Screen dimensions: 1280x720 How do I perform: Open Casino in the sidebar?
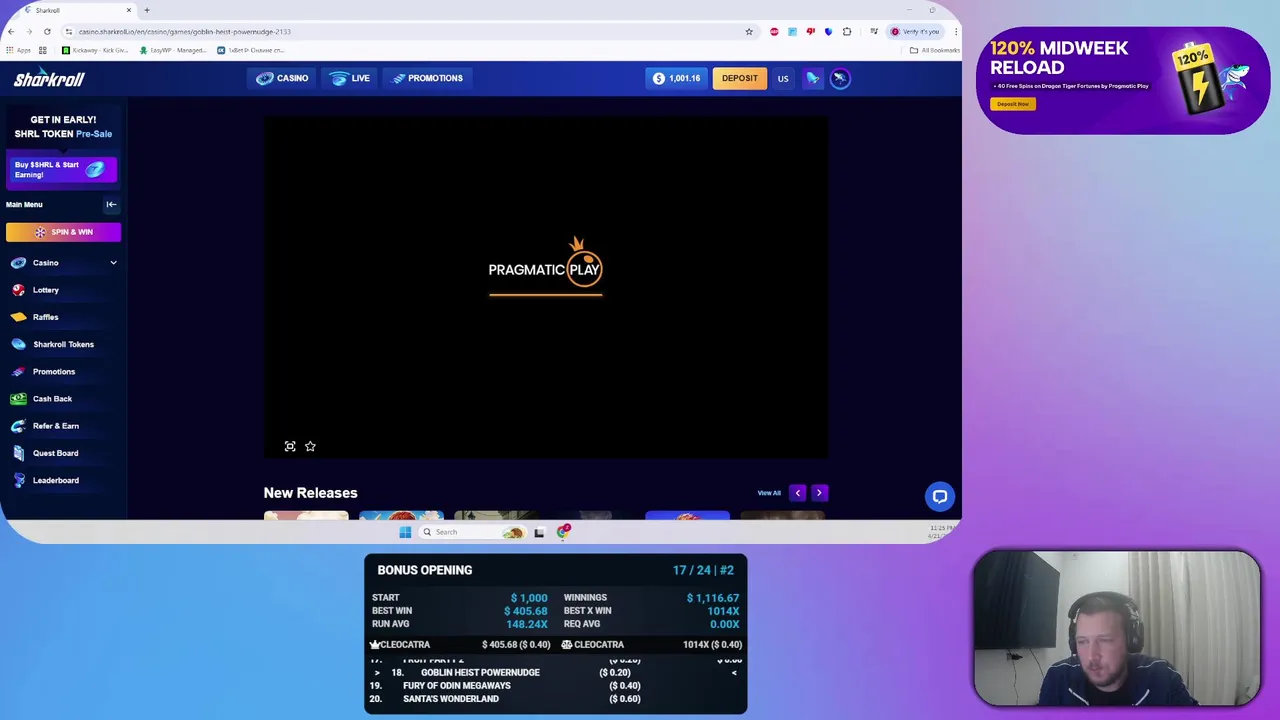tap(46, 263)
